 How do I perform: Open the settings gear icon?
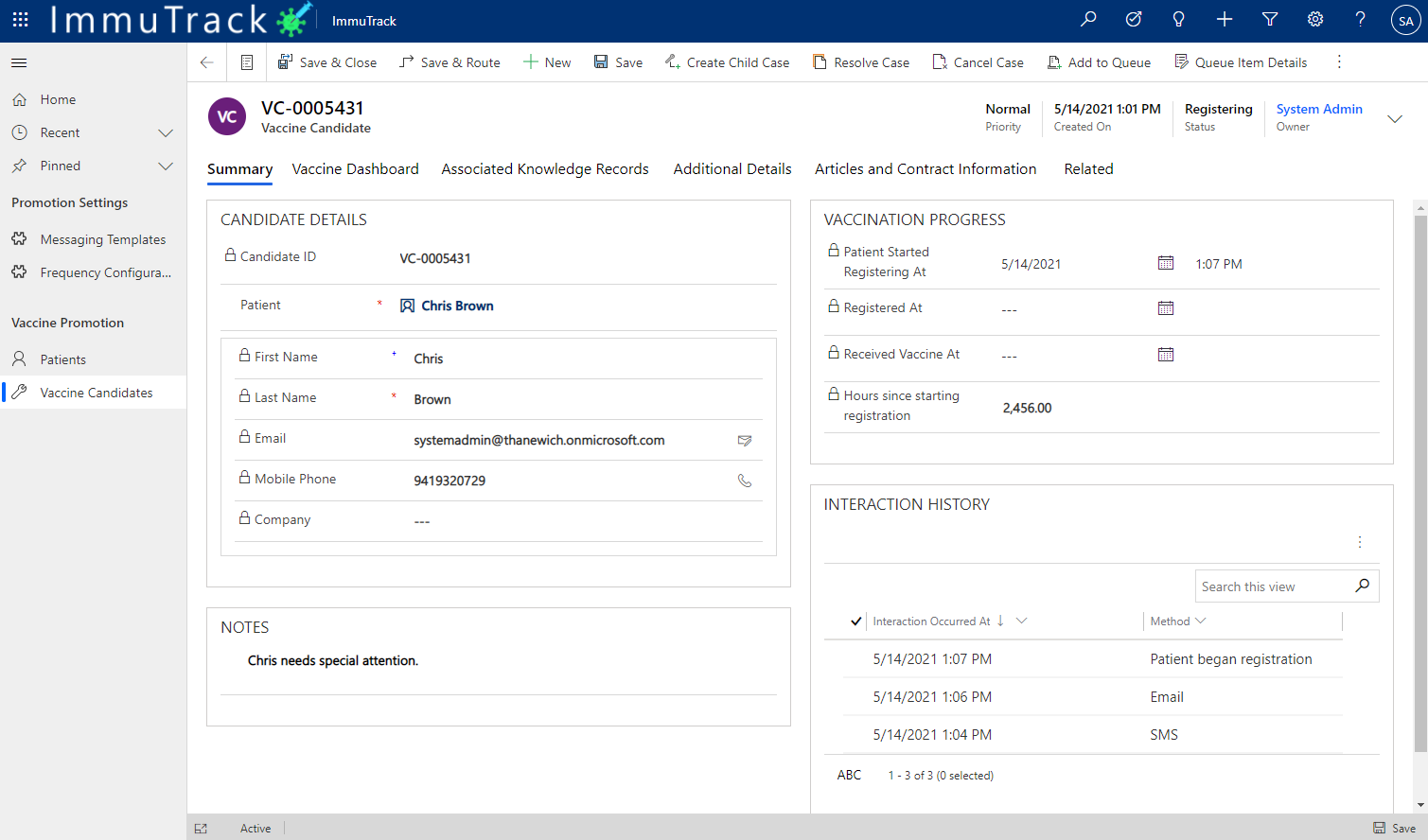[x=1315, y=19]
